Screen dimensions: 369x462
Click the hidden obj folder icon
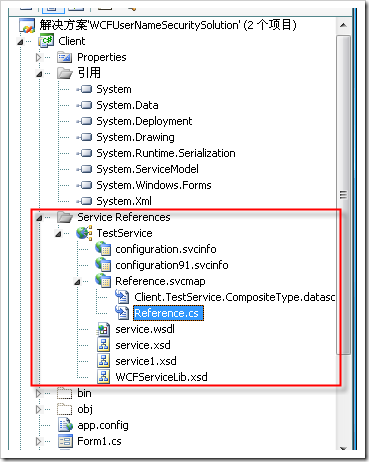pyautogui.click(x=65, y=409)
